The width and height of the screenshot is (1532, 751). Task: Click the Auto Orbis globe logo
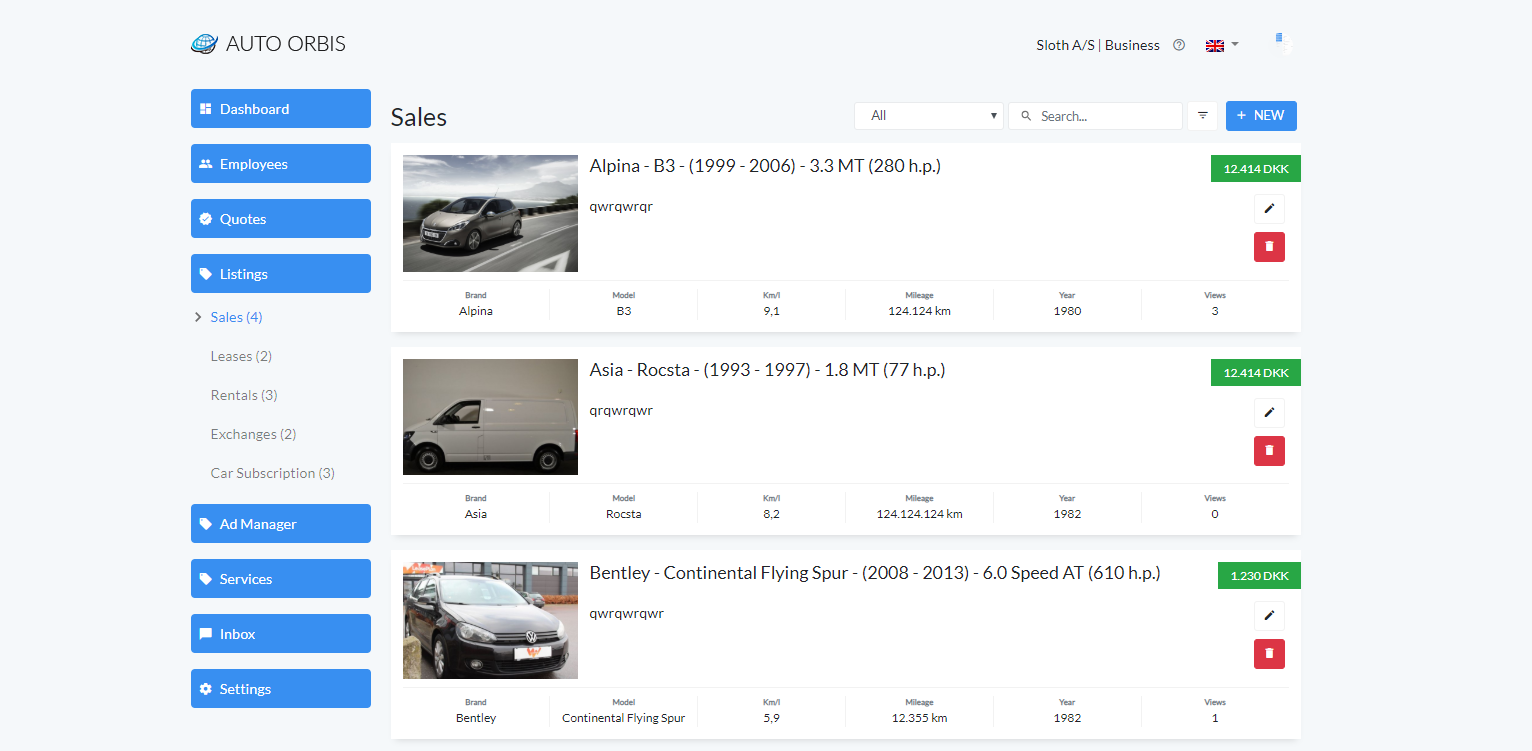pos(204,44)
